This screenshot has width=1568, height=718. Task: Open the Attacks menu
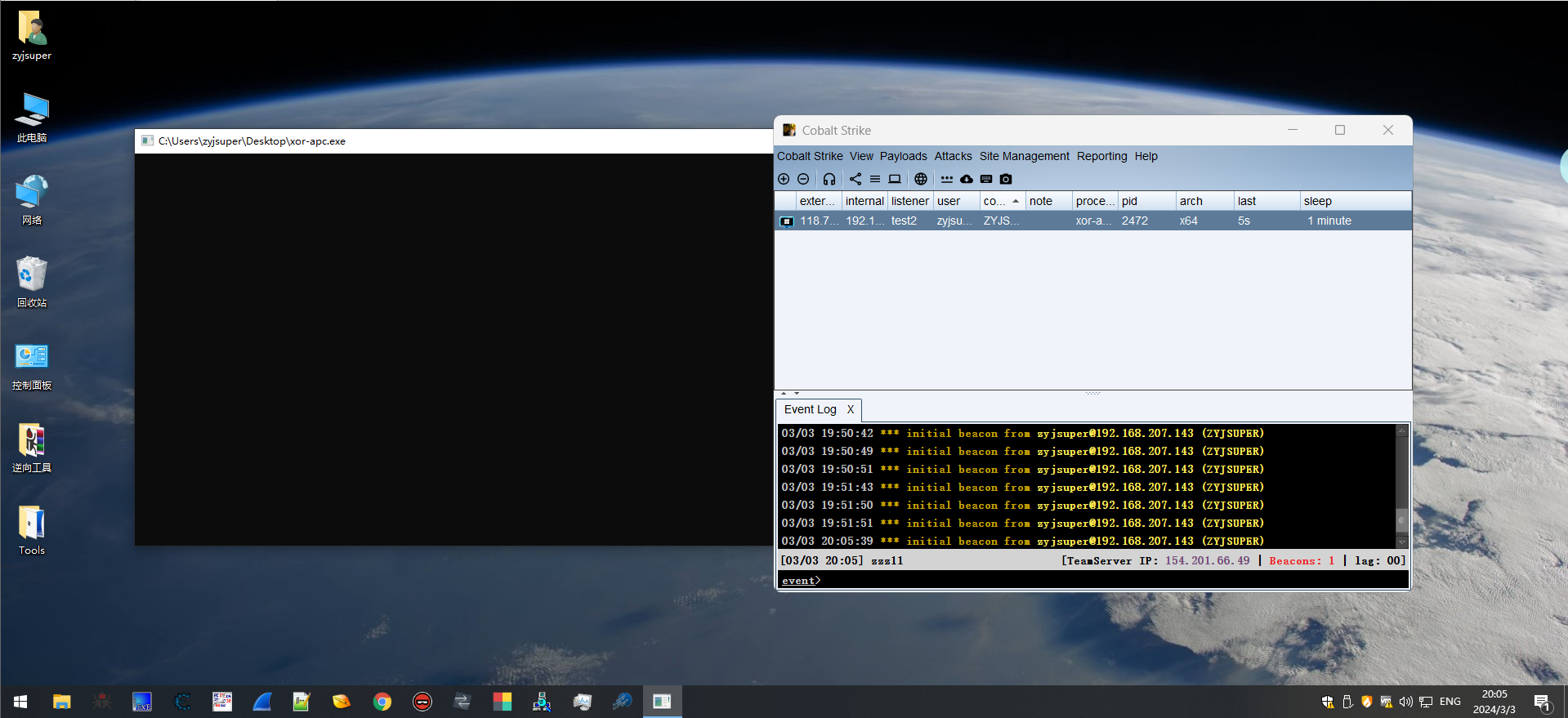(x=953, y=156)
